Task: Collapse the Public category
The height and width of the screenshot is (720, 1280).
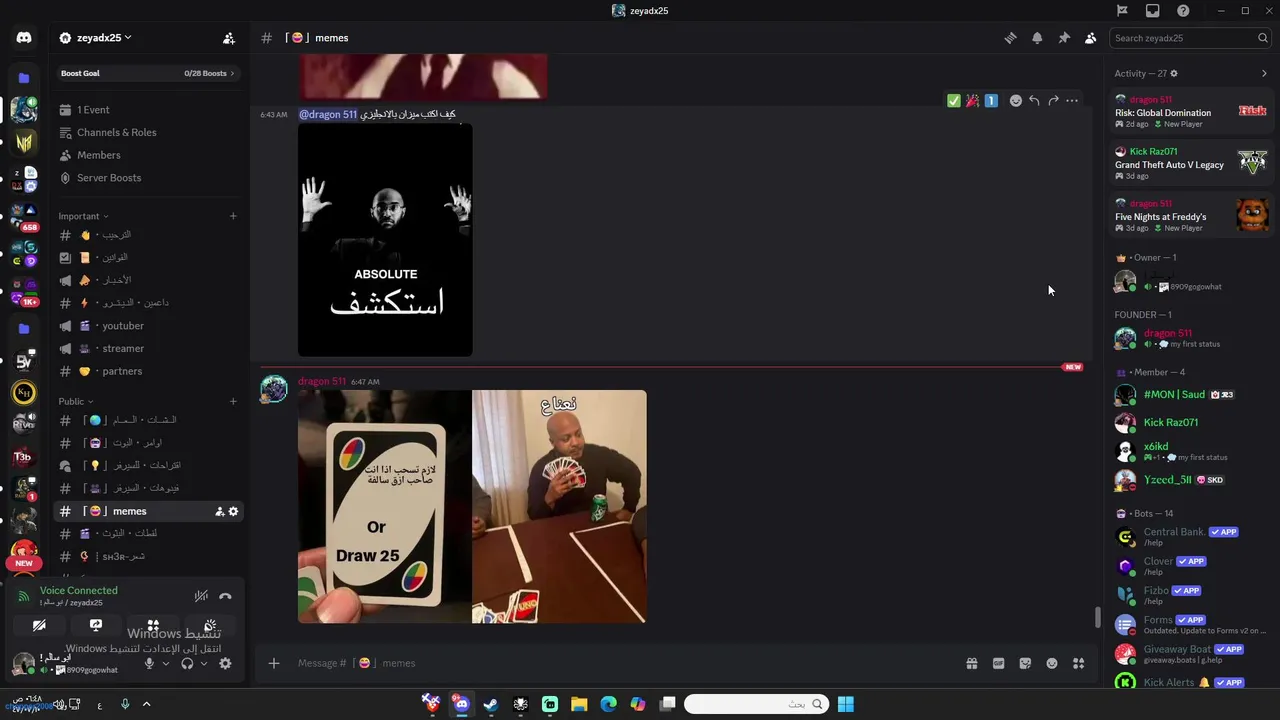Action: (x=76, y=401)
